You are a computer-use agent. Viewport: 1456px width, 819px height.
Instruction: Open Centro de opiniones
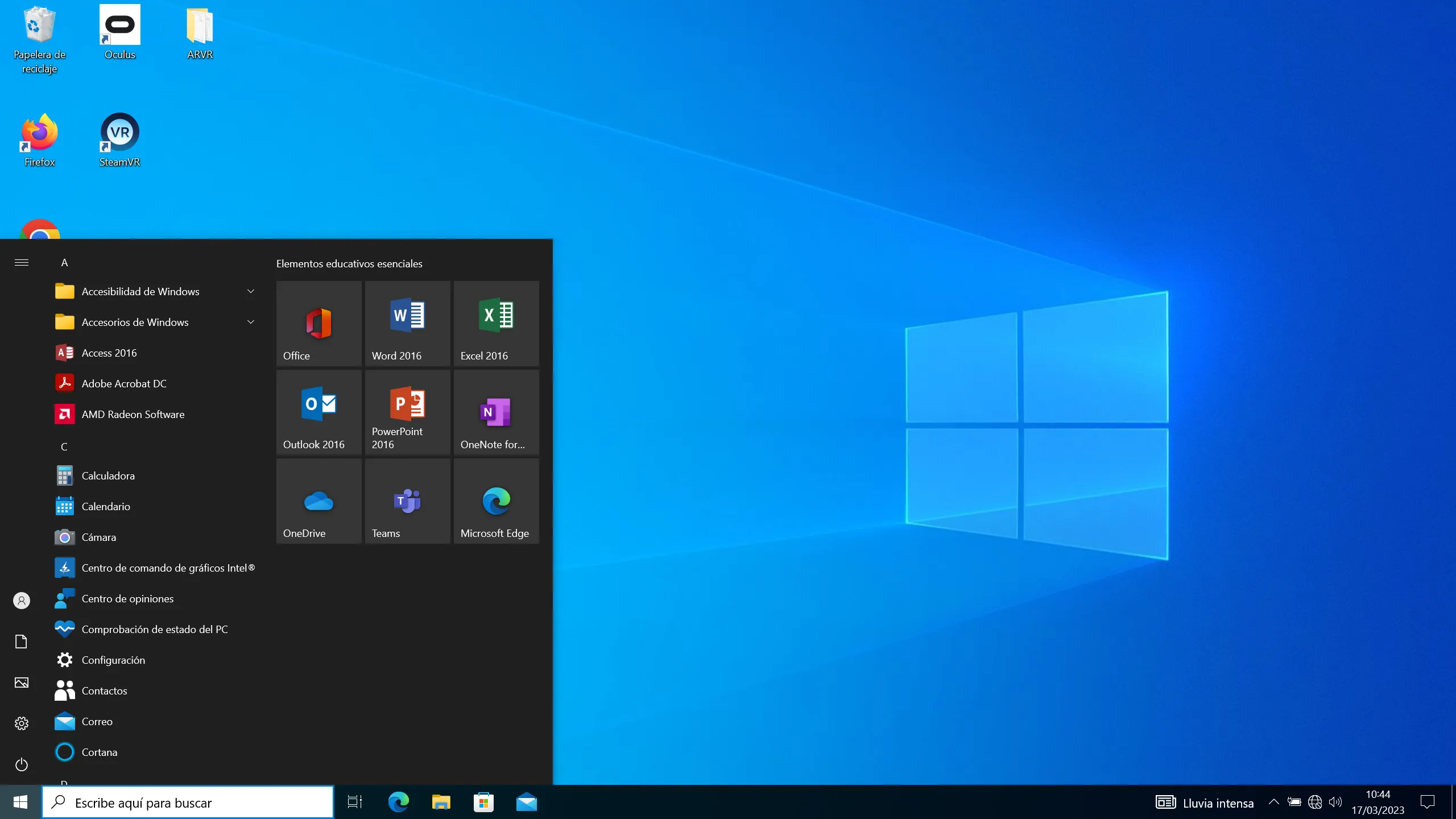155,598
